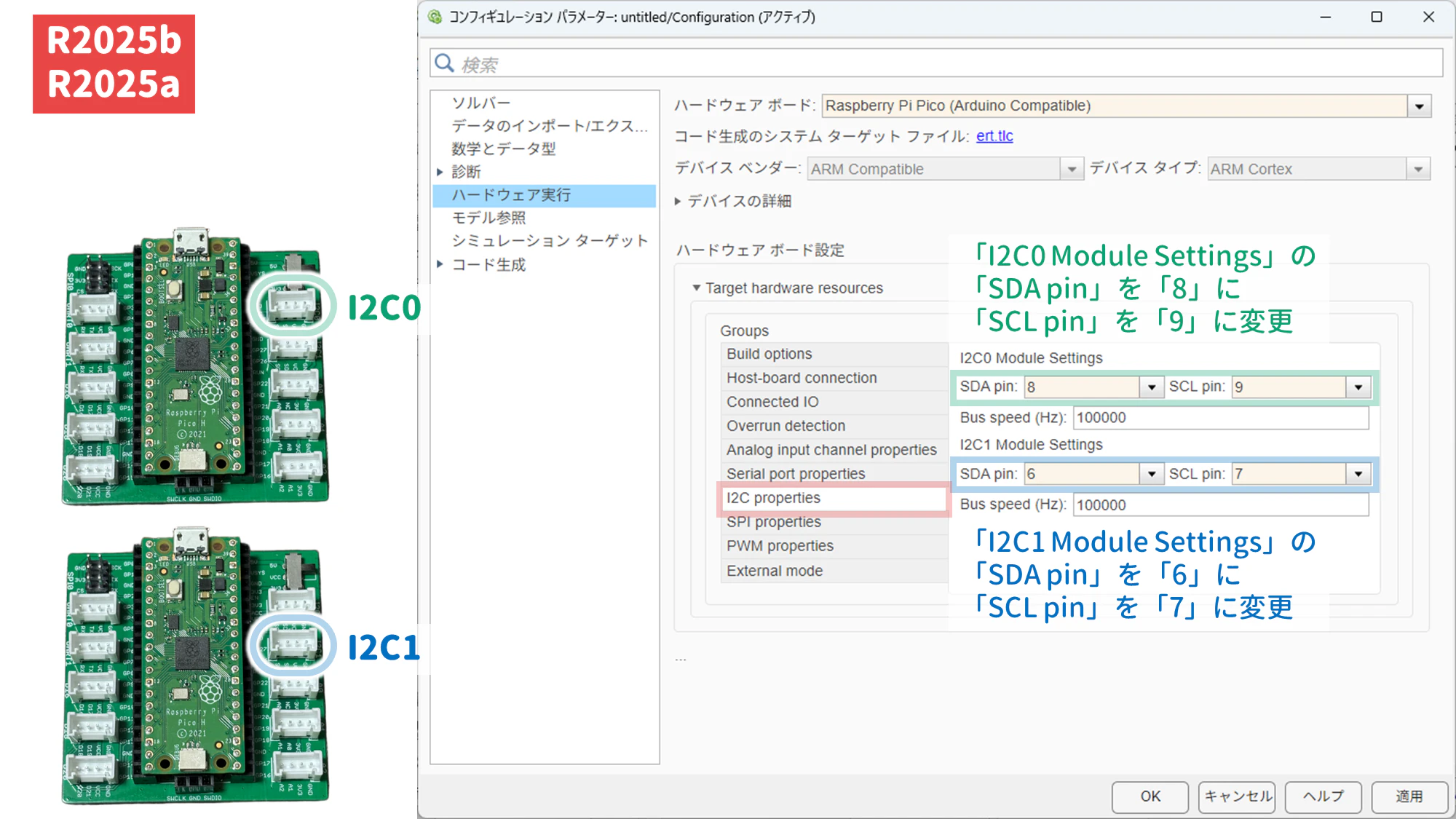
Task: Click I2C1 Bus speed input field
Action: [1221, 505]
